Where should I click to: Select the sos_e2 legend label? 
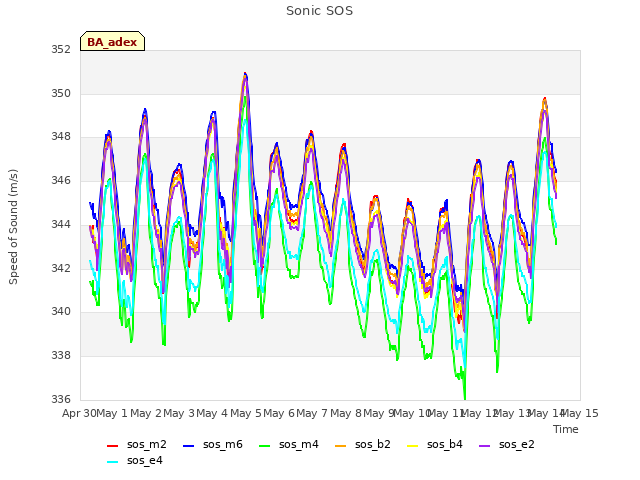tap(516, 444)
